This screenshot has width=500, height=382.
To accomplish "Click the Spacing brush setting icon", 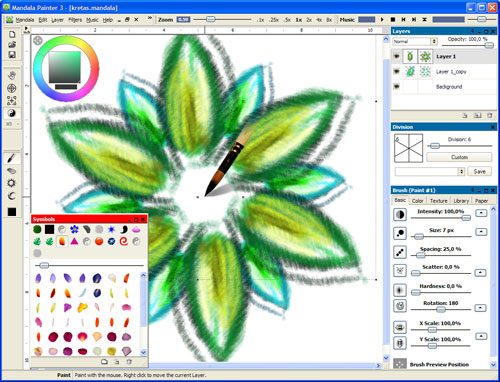I will [x=400, y=252].
